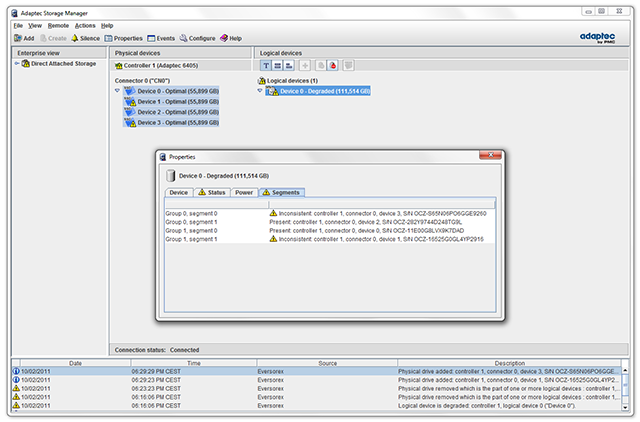Click the Help book toolbar button

[231, 38]
